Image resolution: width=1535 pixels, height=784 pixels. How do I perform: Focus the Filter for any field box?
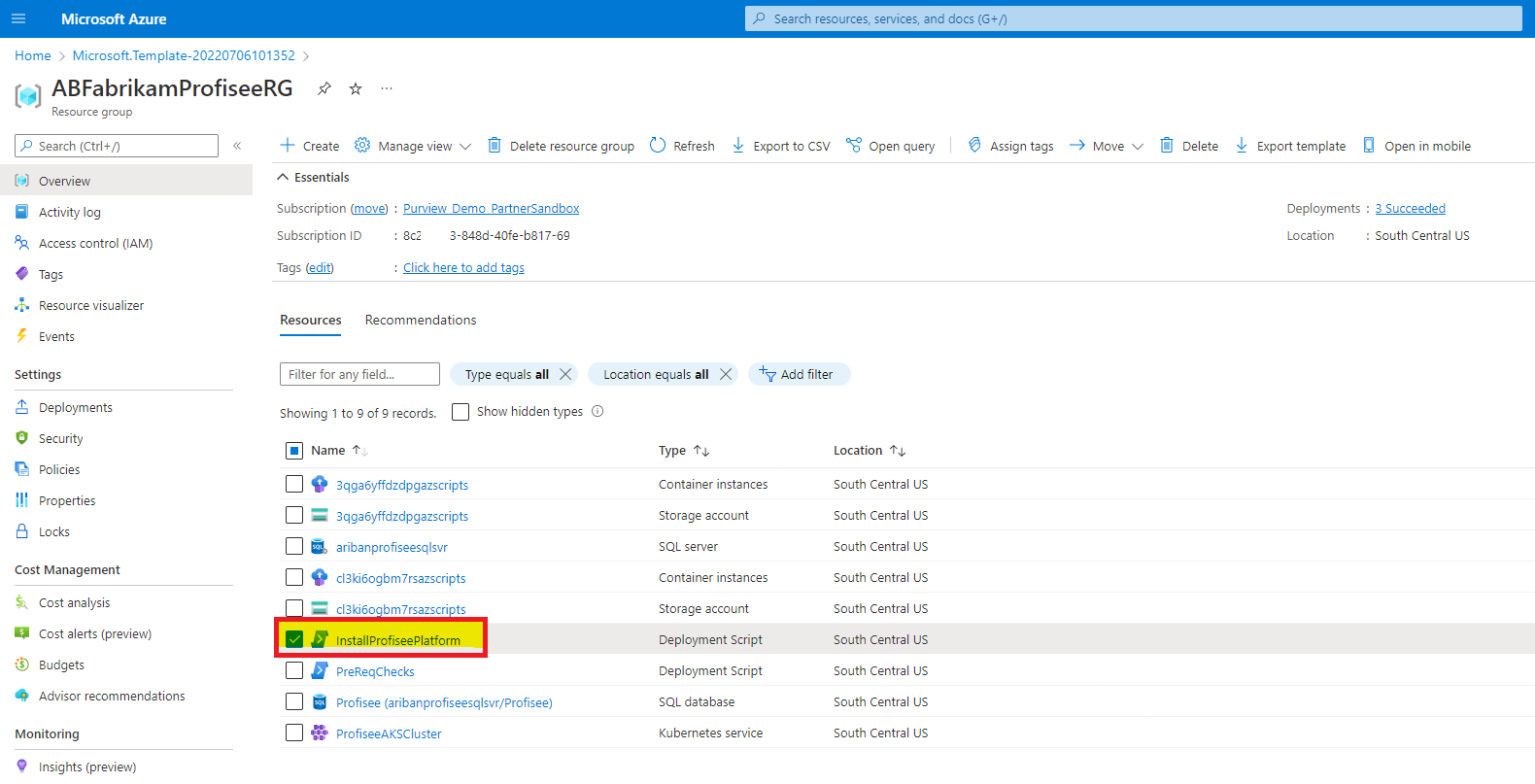[359, 374]
